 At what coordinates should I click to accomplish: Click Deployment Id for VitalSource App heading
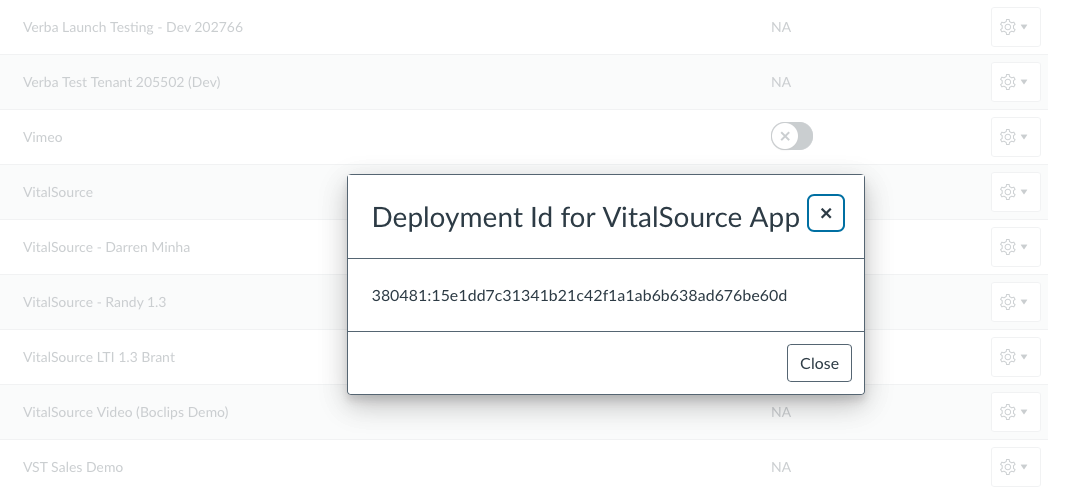586,217
